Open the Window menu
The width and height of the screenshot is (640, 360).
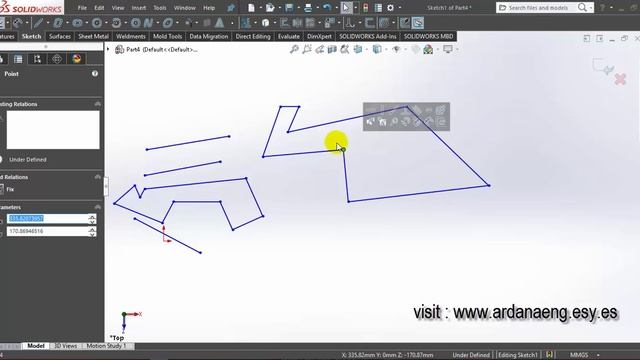coord(185,8)
